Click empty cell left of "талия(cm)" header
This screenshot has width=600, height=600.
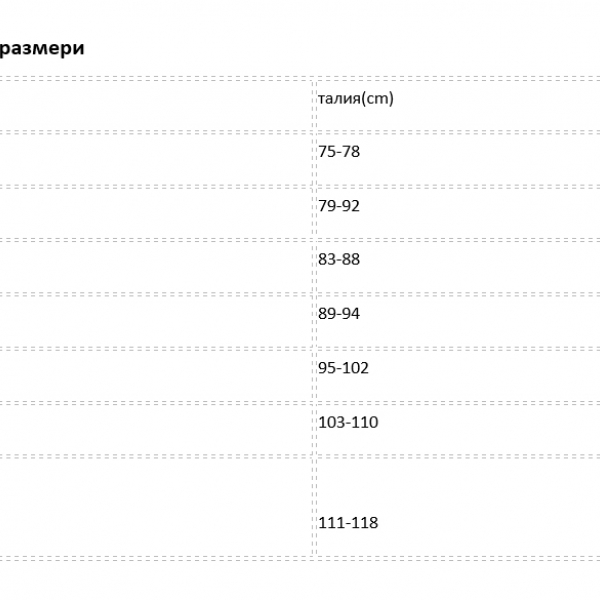[x=150, y=99]
